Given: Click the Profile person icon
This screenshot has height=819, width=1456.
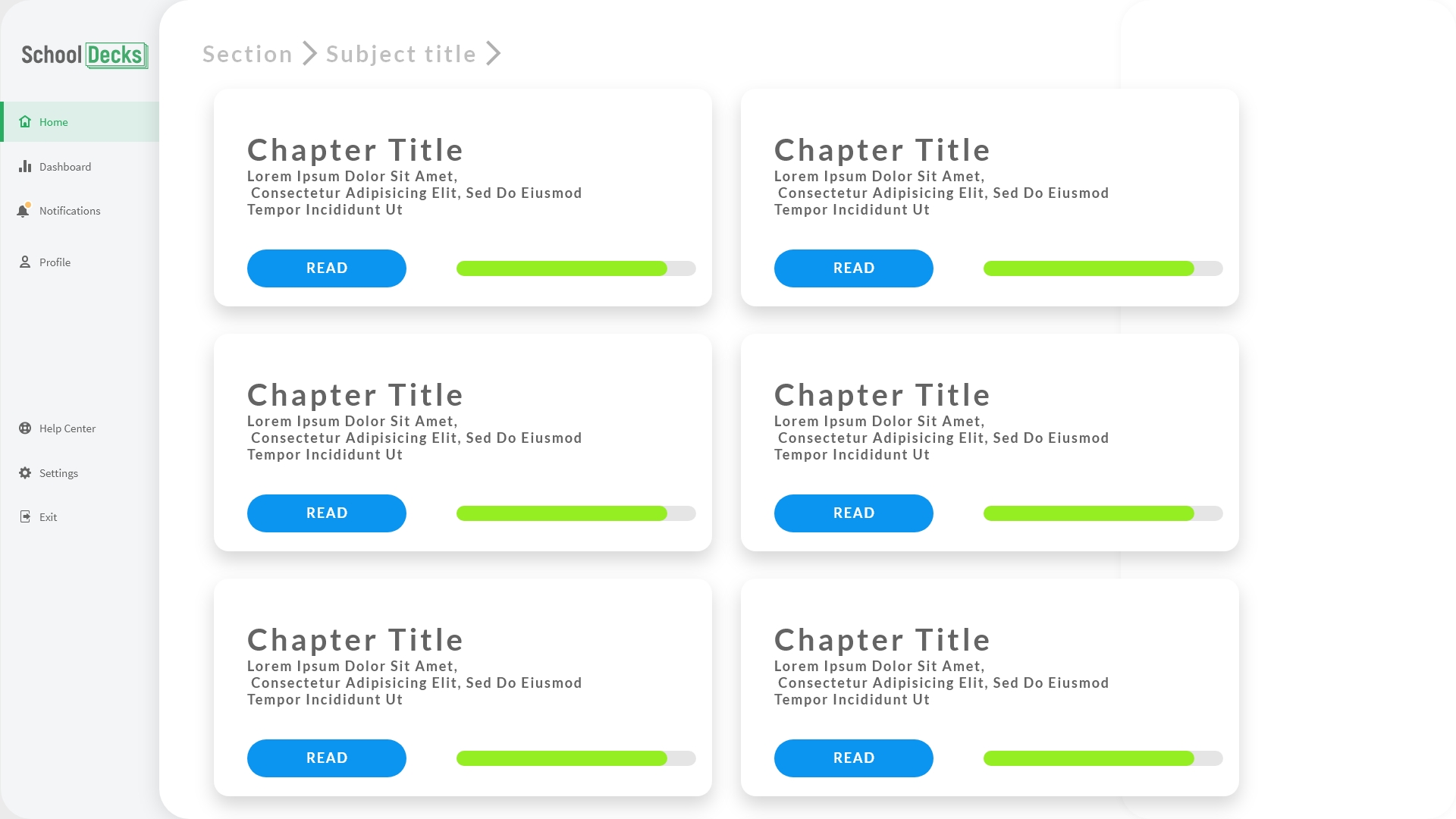Looking at the screenshot, I should [25, 262].
